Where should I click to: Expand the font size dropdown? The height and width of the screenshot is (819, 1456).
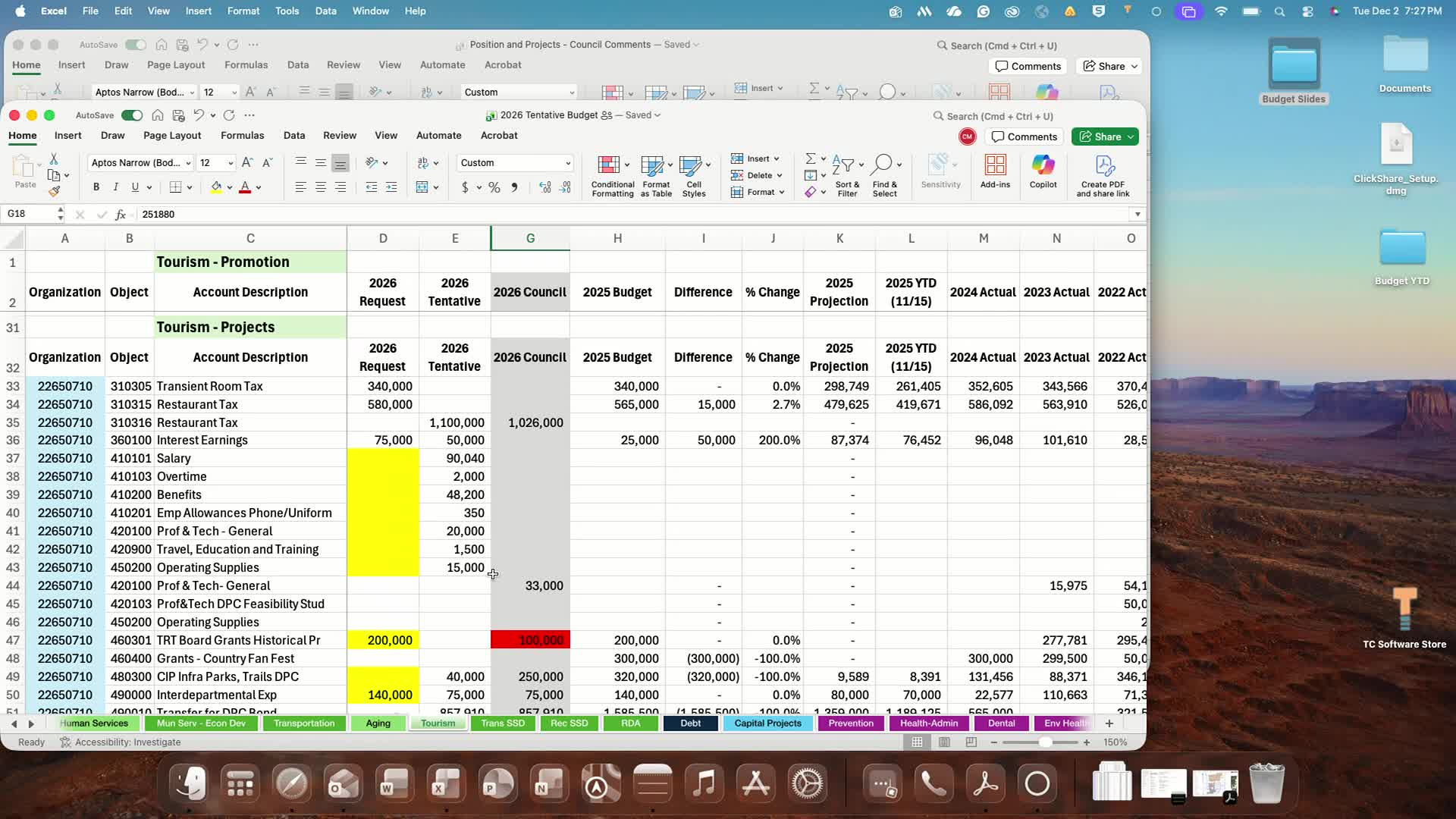(x=231, y=163)
